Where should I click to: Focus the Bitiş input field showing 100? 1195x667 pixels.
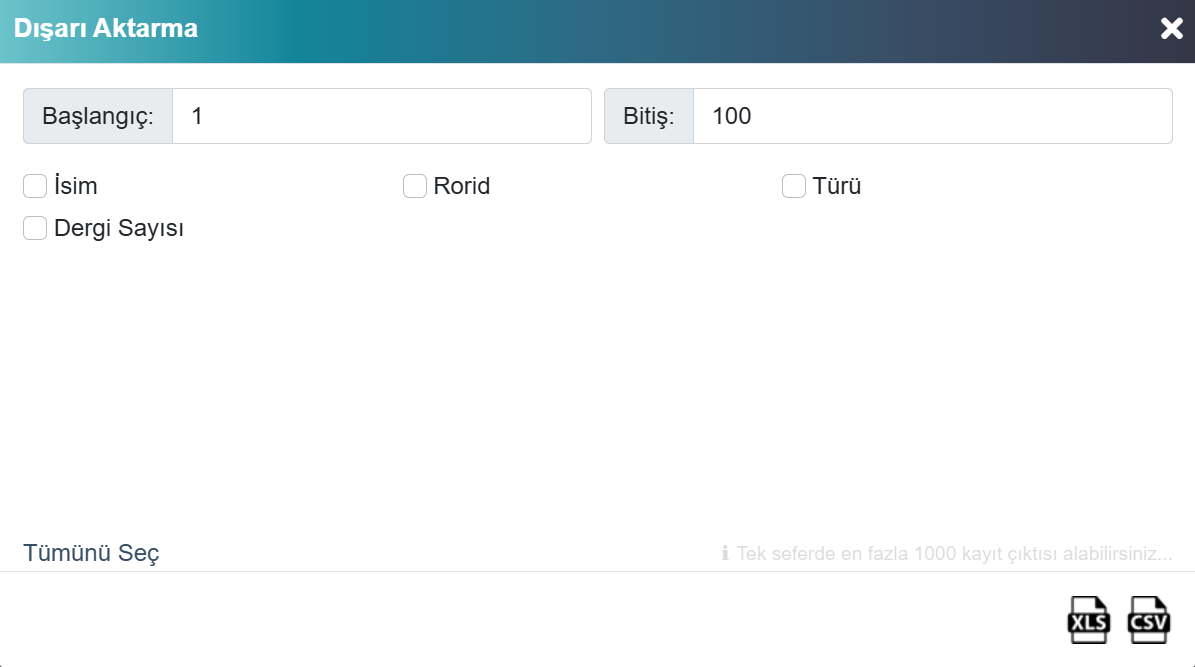coord(933,116)
